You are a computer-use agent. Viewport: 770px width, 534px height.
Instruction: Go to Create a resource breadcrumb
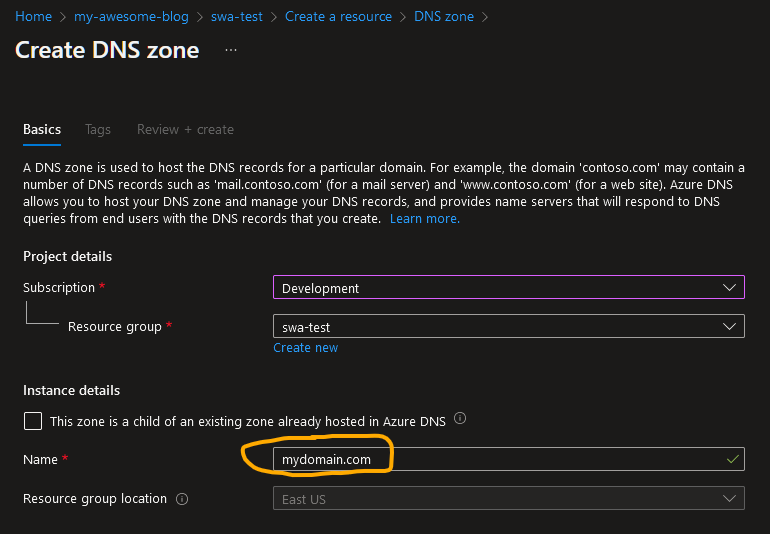[338, 16]
